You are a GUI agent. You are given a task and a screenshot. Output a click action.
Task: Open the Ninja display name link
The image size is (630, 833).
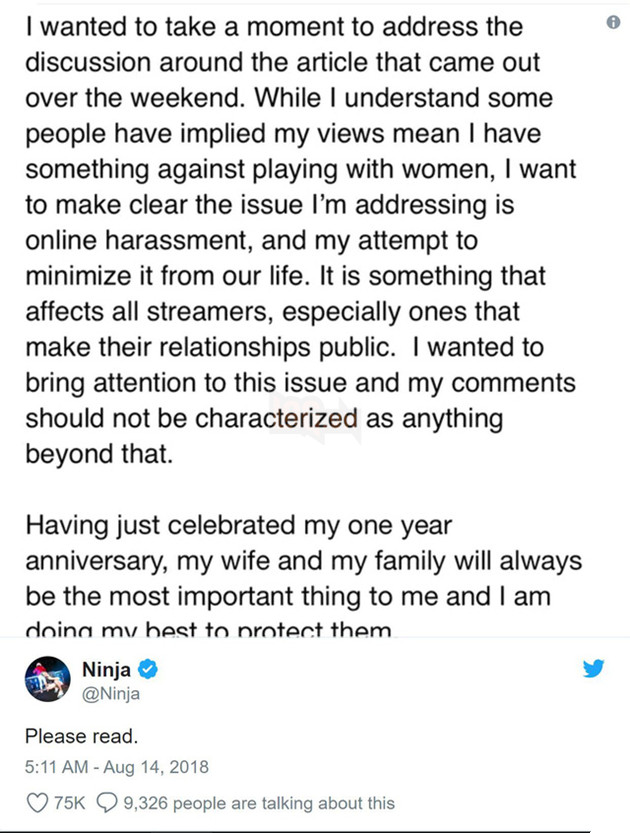[x=106, y=670]
